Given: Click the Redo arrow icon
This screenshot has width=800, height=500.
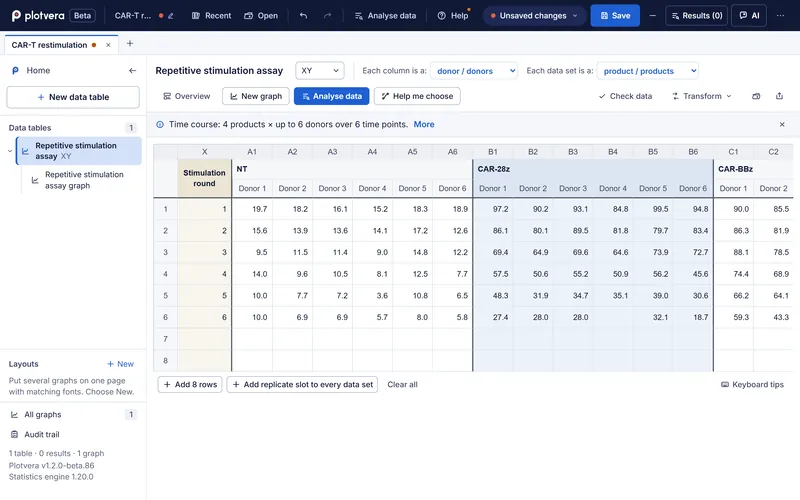Looking at the screenshot, I should (x=328, y=16).
